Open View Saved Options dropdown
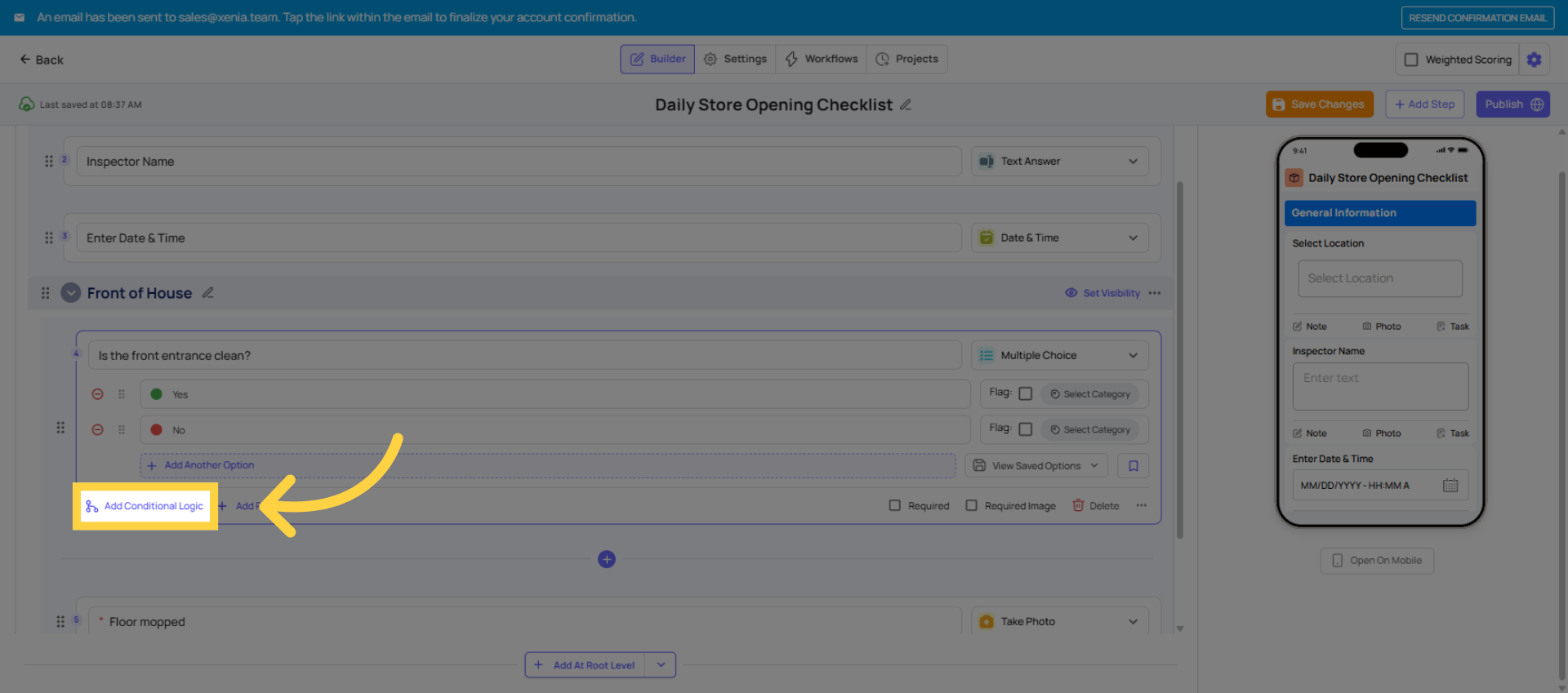Screen dimensions: 1568x693 coord(1036,465)
